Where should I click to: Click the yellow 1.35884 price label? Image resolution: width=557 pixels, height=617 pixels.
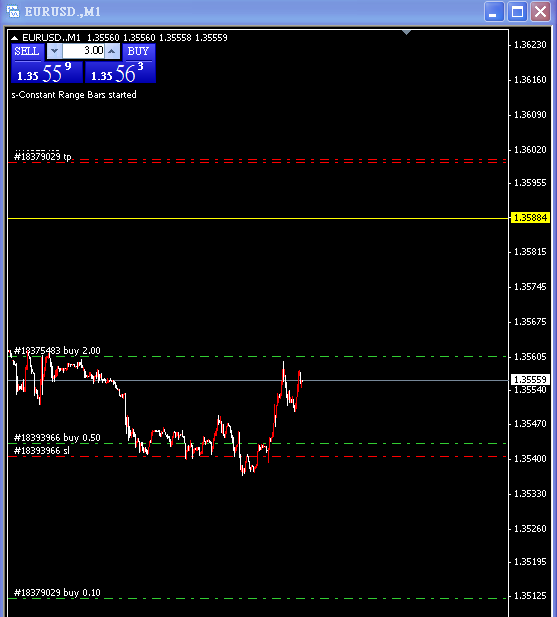pyautogui.click(x=530, y=218)
